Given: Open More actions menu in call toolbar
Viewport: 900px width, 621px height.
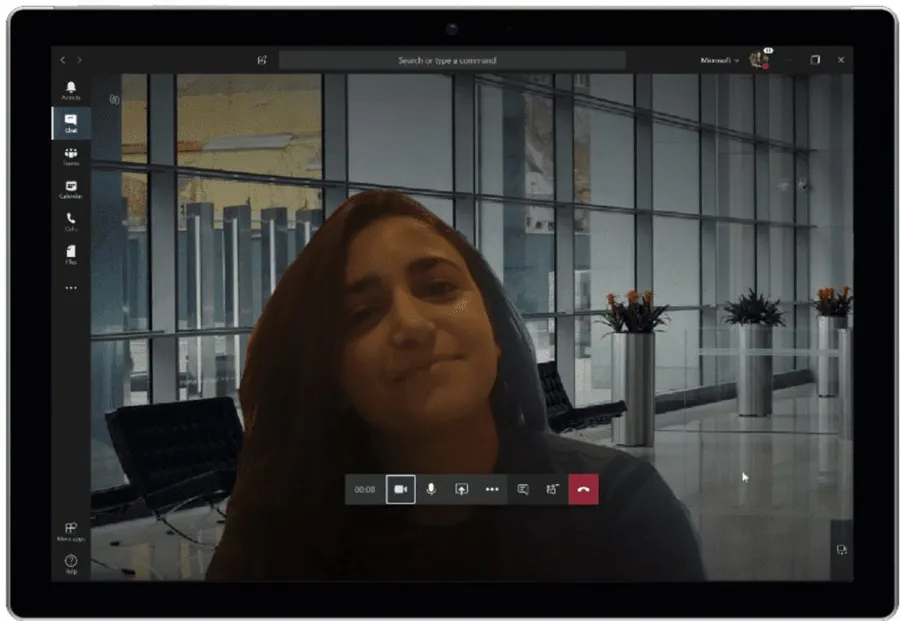Looking at the screenshot, I should click(491, 489).
